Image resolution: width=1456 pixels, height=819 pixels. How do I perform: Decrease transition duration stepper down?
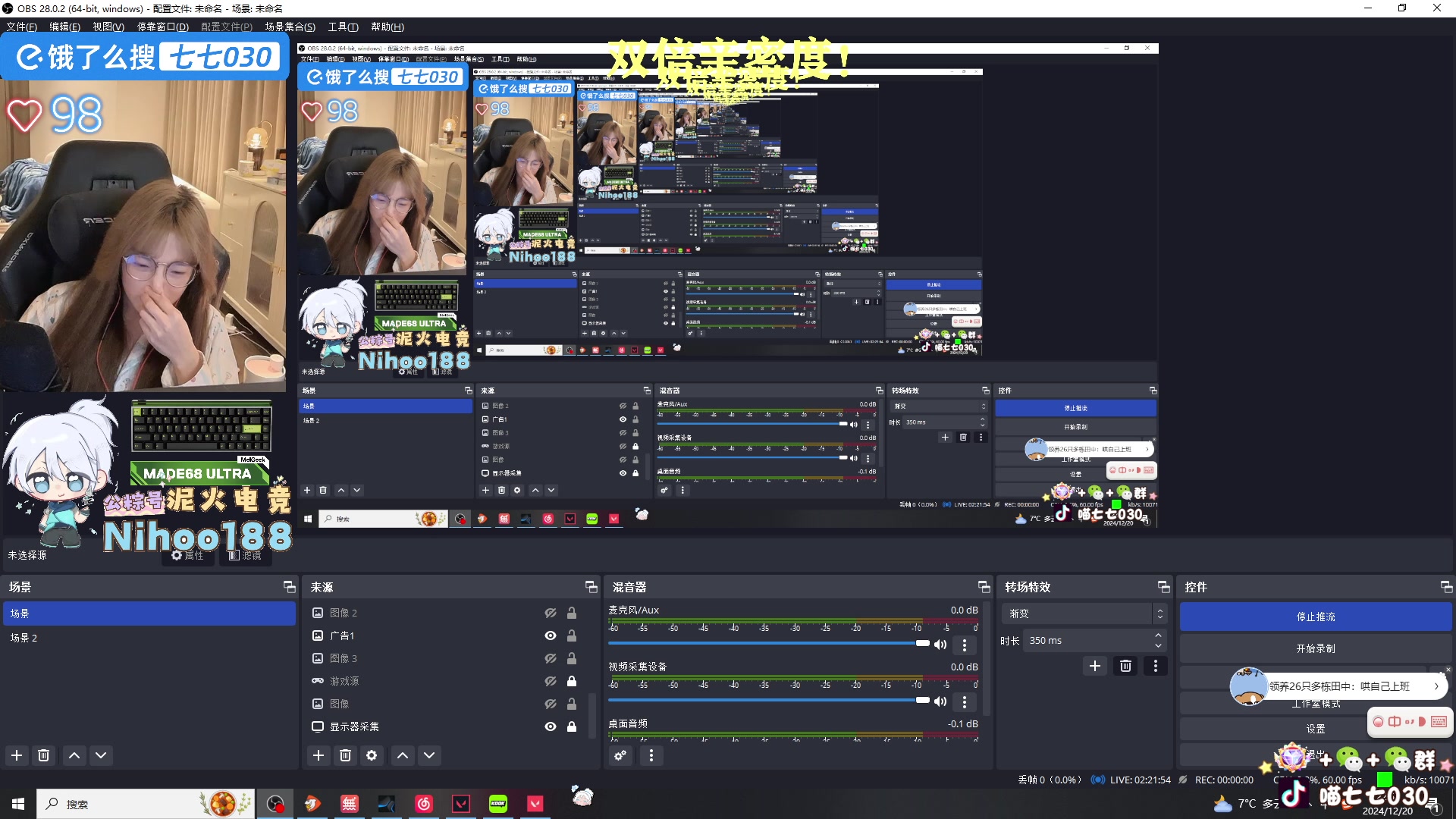pos(1158,645)
